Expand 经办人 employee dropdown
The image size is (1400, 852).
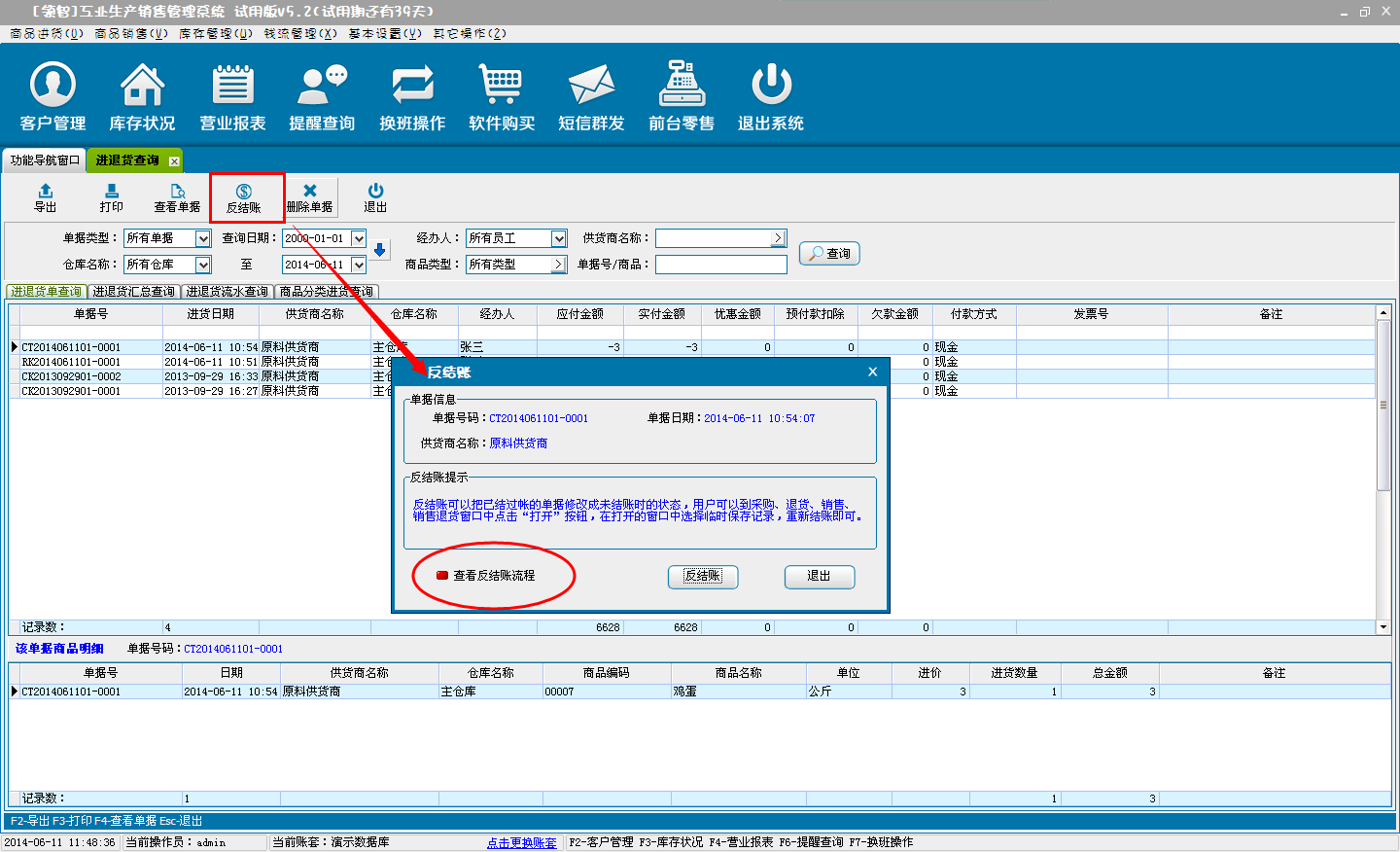(559, 238)
